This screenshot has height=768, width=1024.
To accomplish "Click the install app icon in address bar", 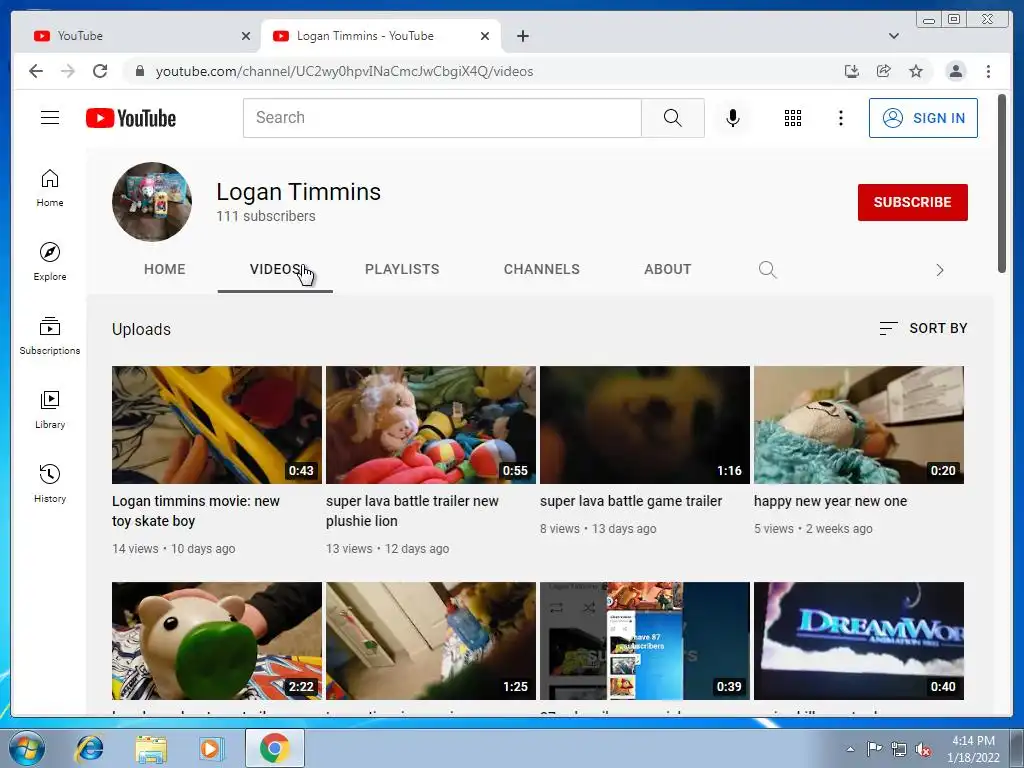I will point(852,71).
